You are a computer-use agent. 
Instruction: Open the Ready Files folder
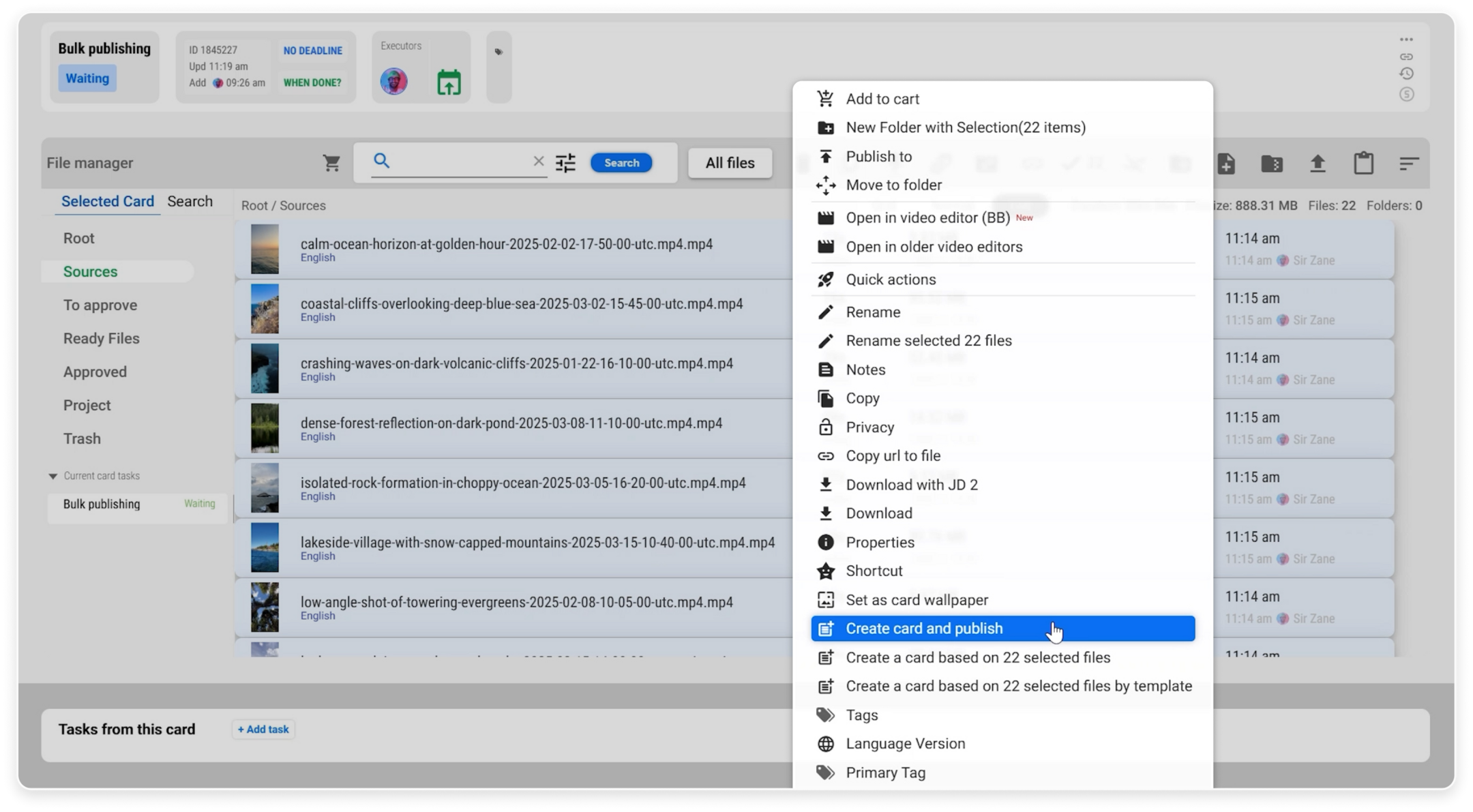coord(101,339)
